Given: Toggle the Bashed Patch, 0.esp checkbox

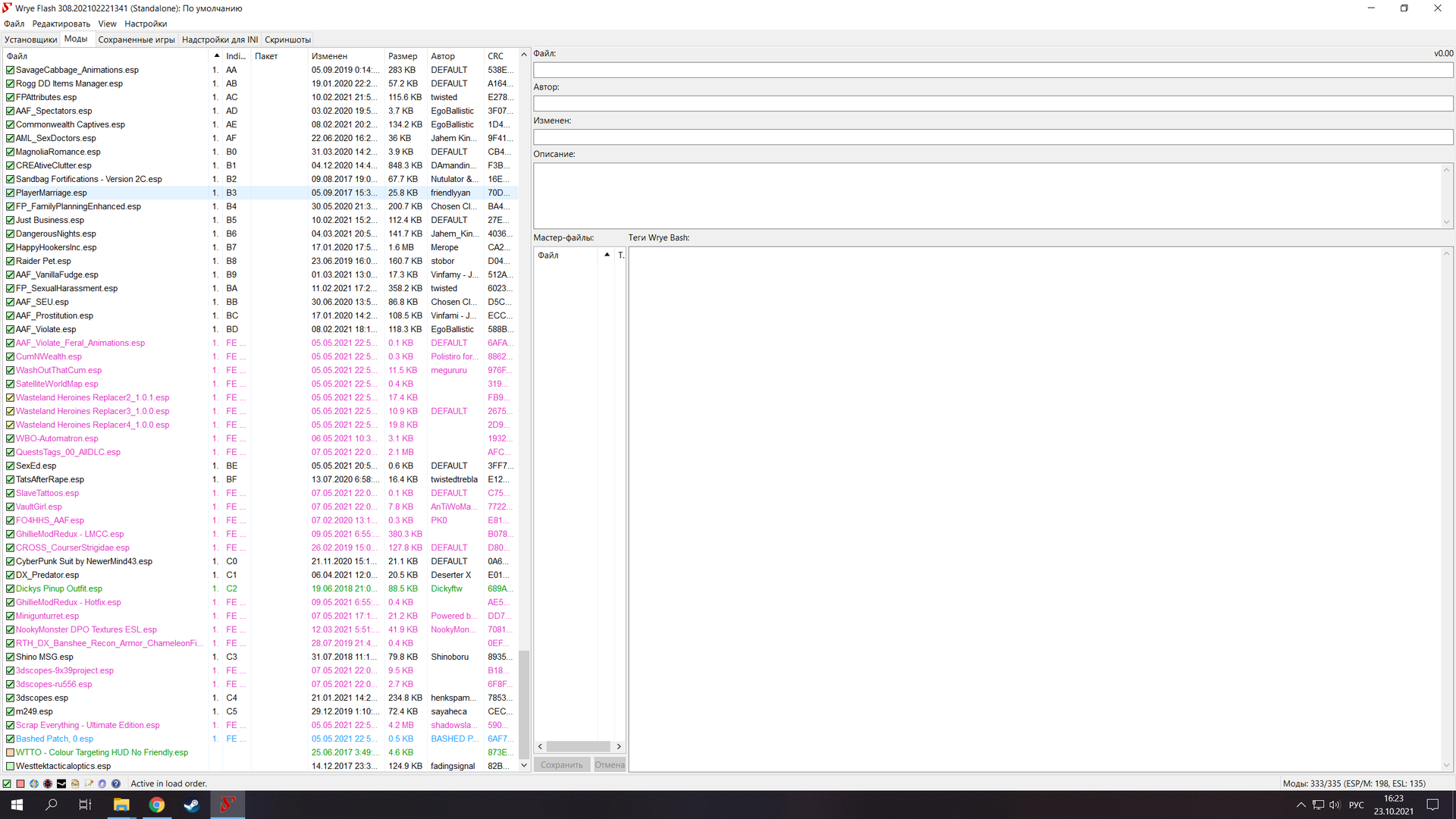Looking at the screenshot, I should click(10, 739).
